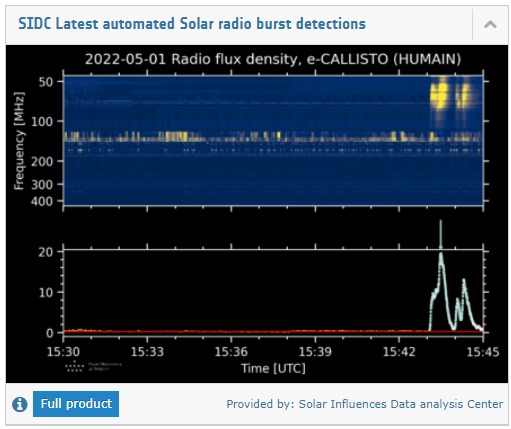511x429 pixels.
Task: Open the SIDC Latest automated Solar radio burst detections title
Action: pyautogui.click(x=192, y=24)
